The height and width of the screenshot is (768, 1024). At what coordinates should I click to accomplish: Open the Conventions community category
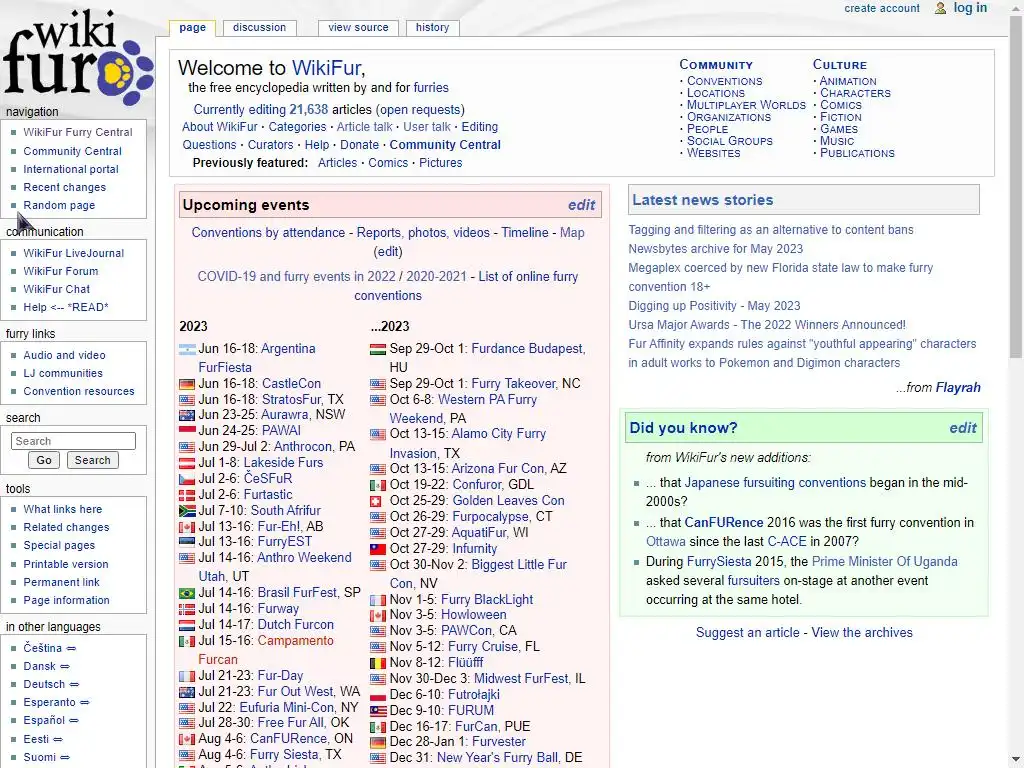(x=724, y=81)
